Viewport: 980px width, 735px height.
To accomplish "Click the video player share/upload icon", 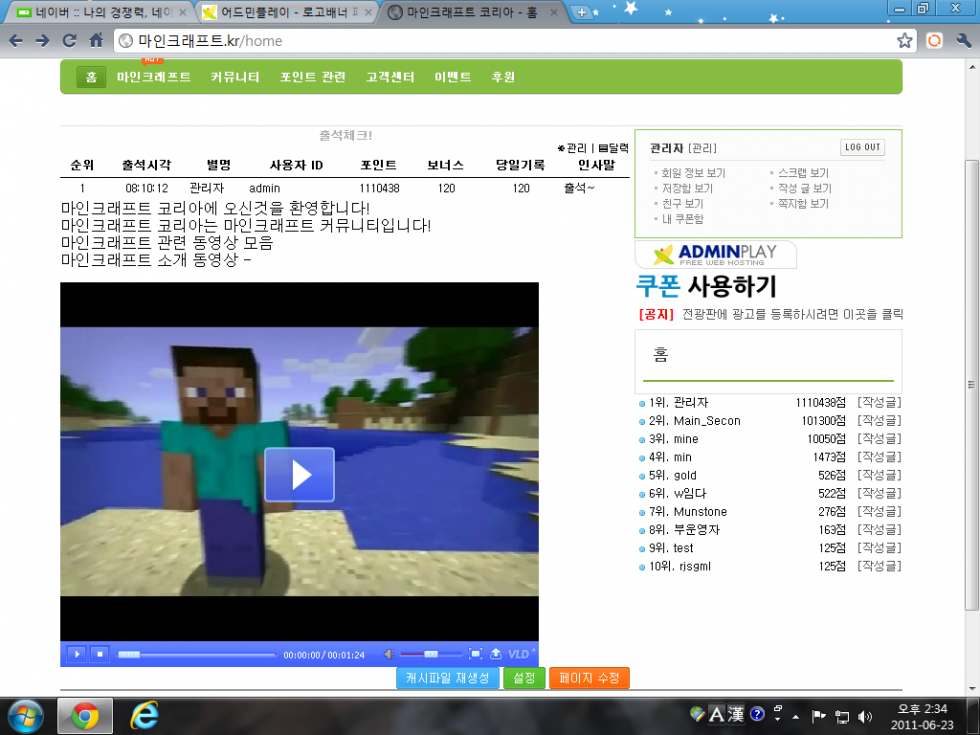I will 496,654.
